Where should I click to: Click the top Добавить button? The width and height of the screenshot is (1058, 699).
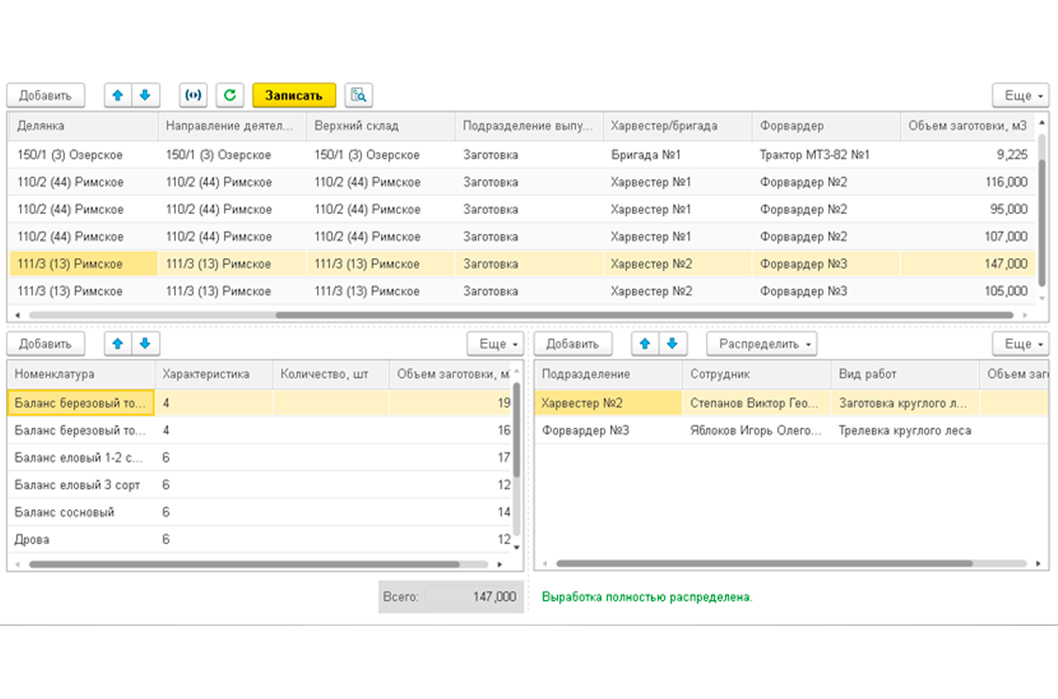tap(45, 95)
